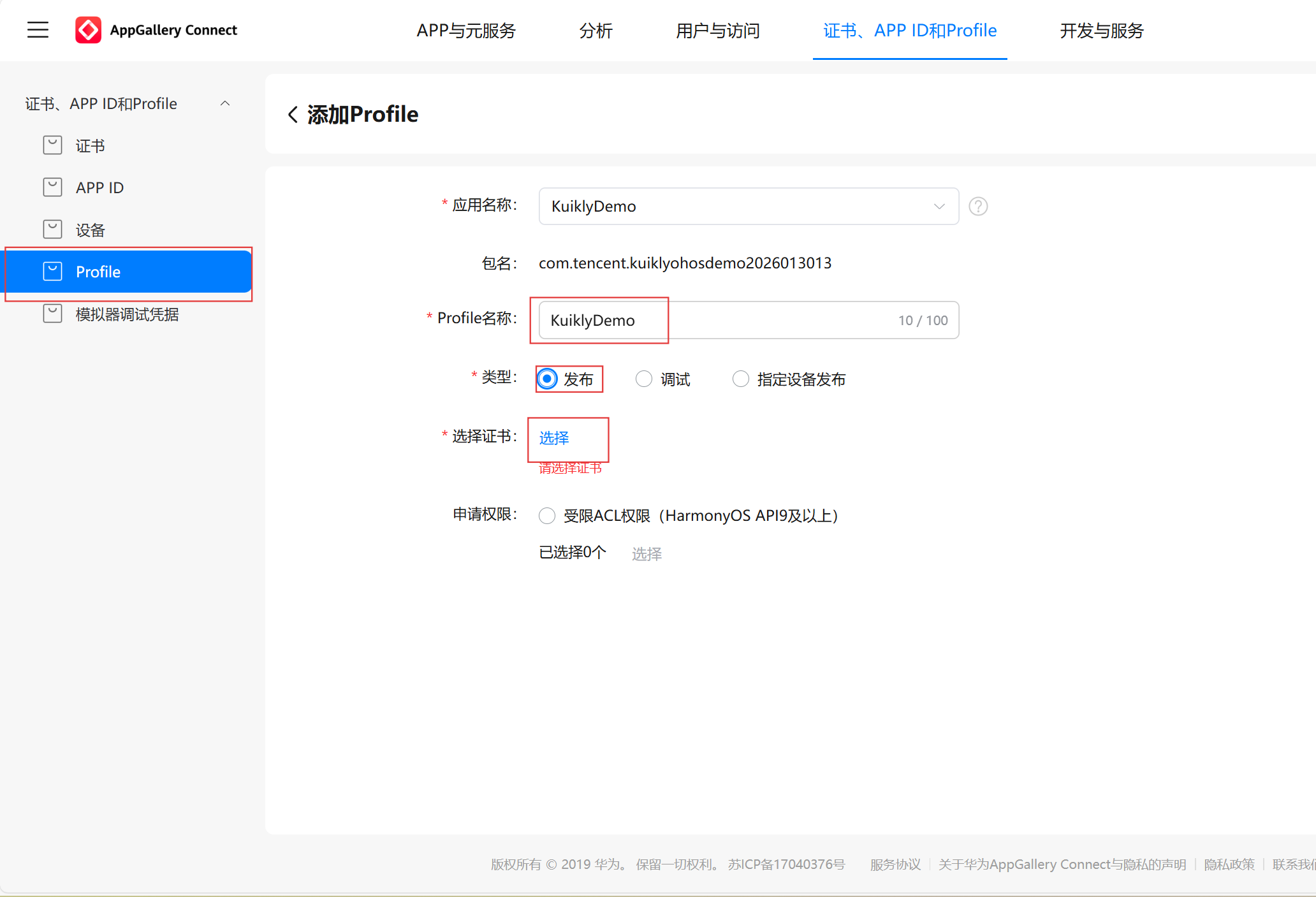Screen dimensions: 1316x897
Task: Select the 发布 type radio button
Action: click(547, 379)
